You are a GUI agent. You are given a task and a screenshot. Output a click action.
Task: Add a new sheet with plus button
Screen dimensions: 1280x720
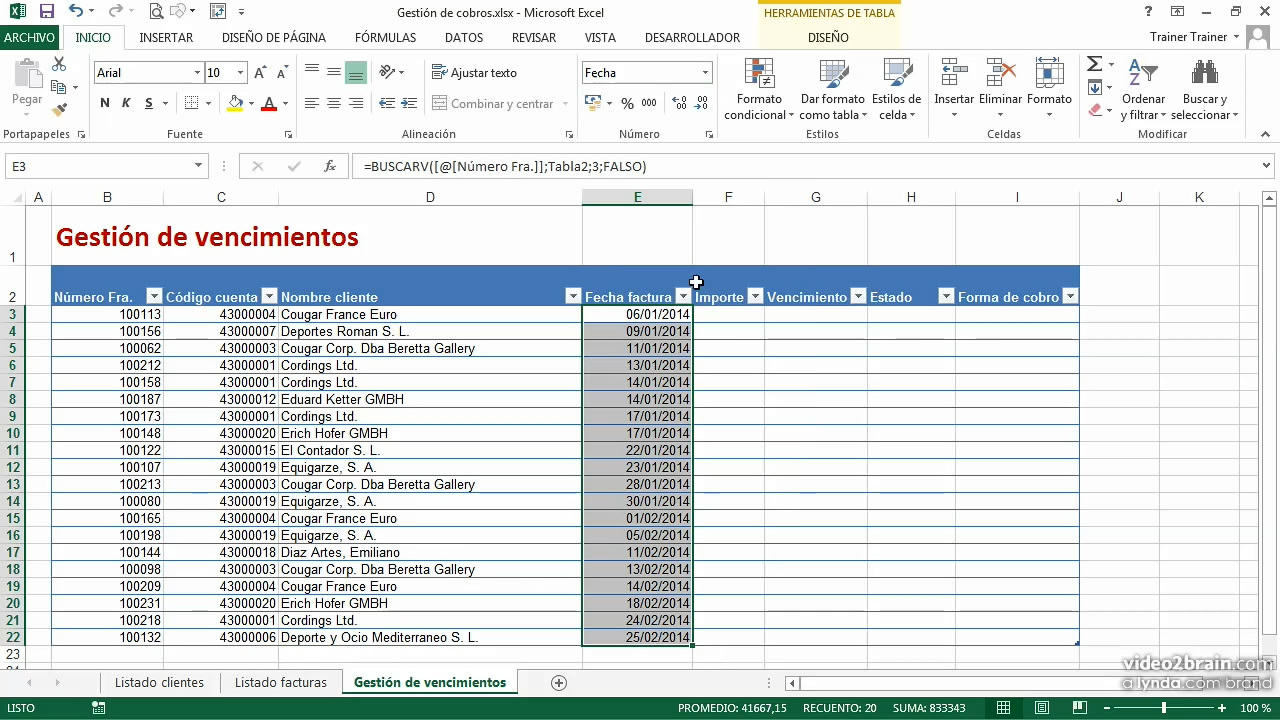pos(559,683)
